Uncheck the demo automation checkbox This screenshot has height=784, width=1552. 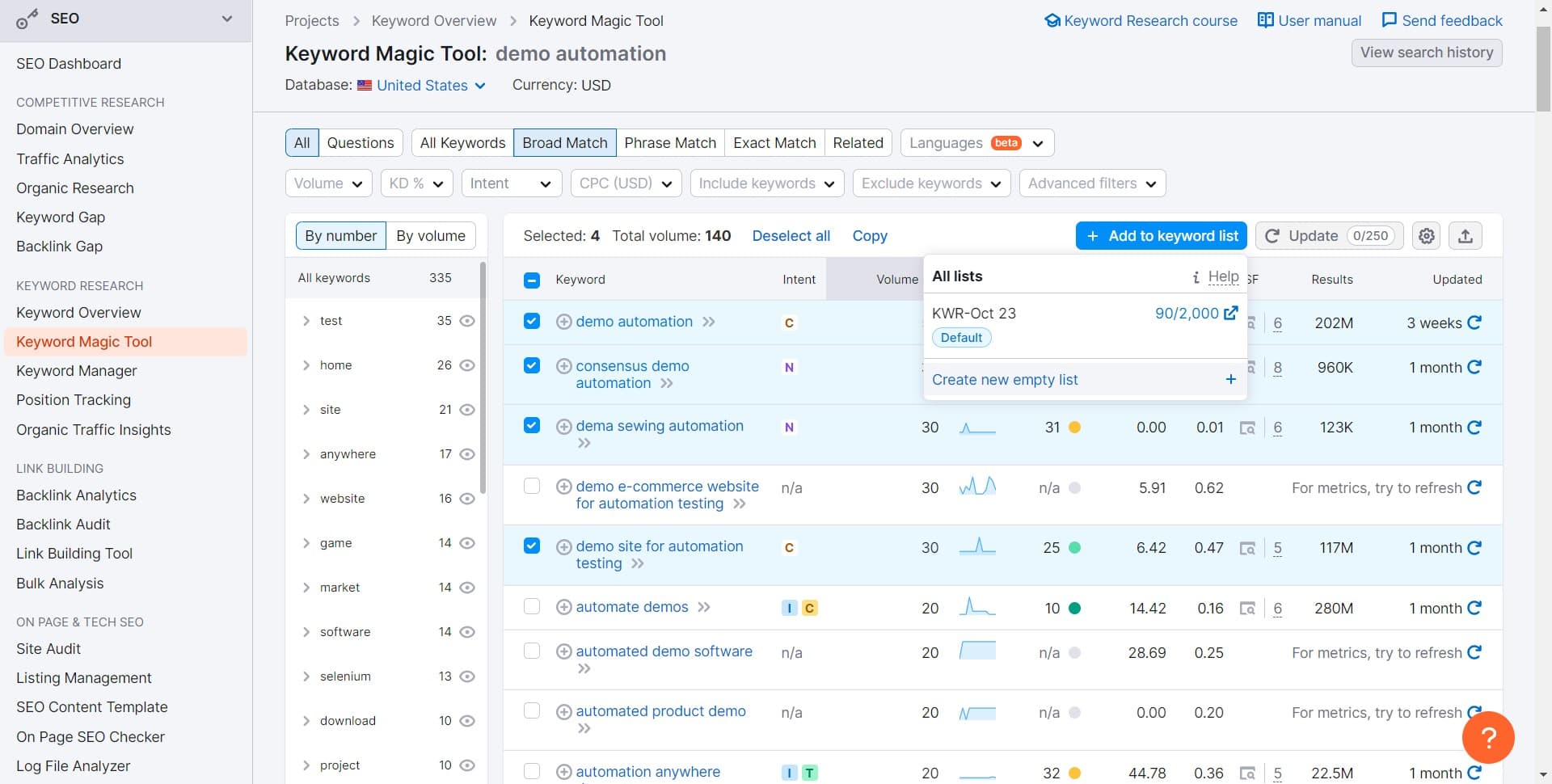tap(531, 321)
